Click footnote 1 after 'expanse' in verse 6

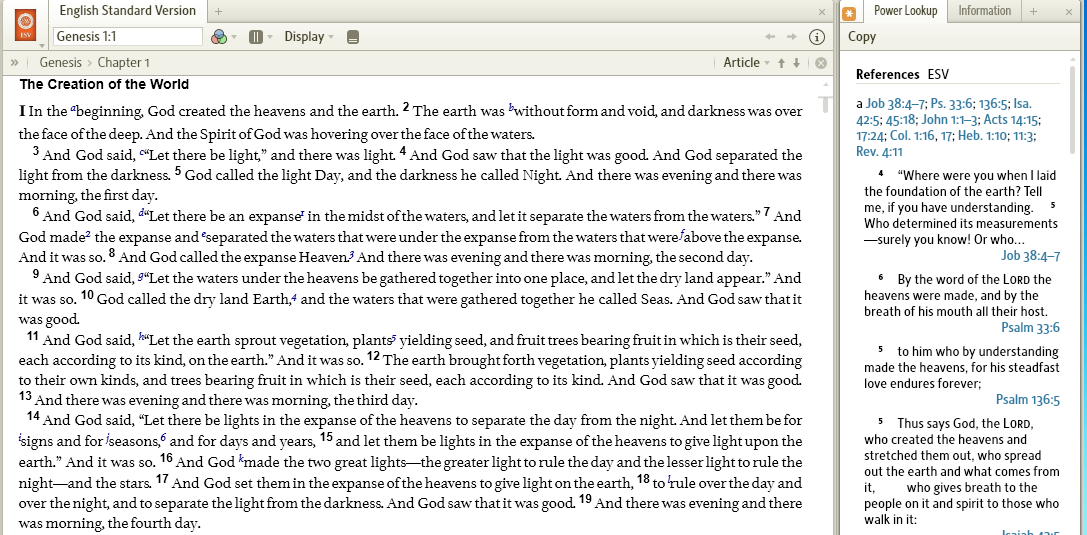pos(302,214)
